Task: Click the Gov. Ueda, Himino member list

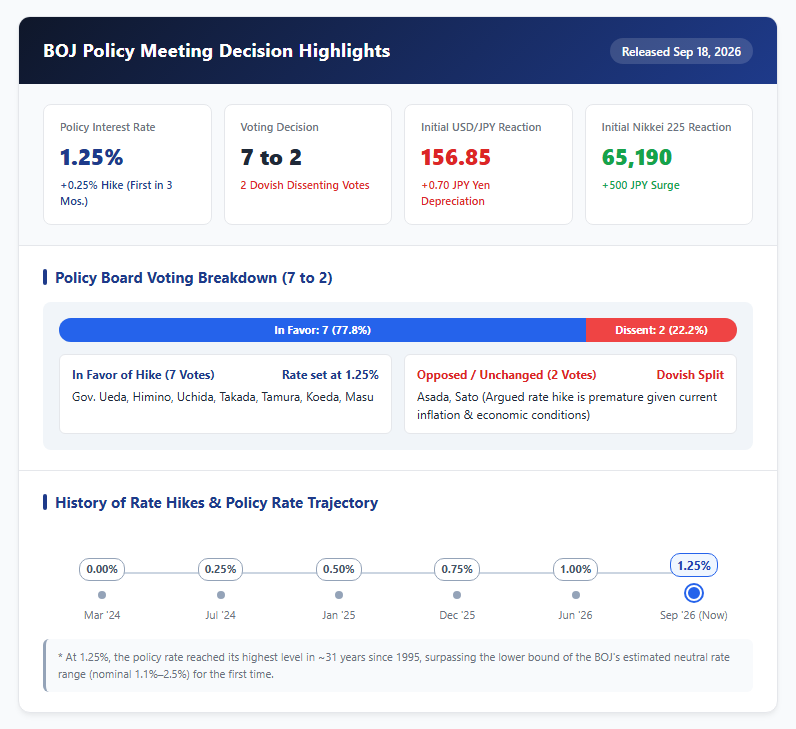Action: tap(223, 397)
